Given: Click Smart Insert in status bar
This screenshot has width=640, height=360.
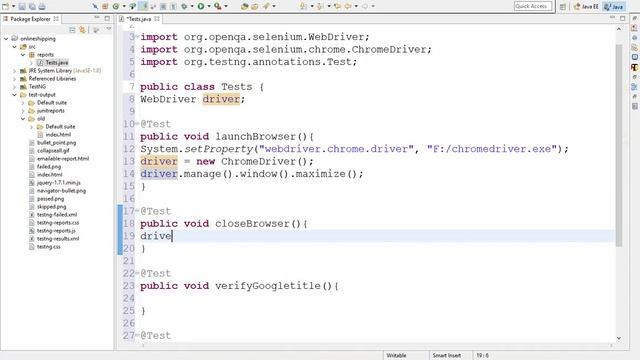Looking at the screenshot, I should [x=447, y=356].
